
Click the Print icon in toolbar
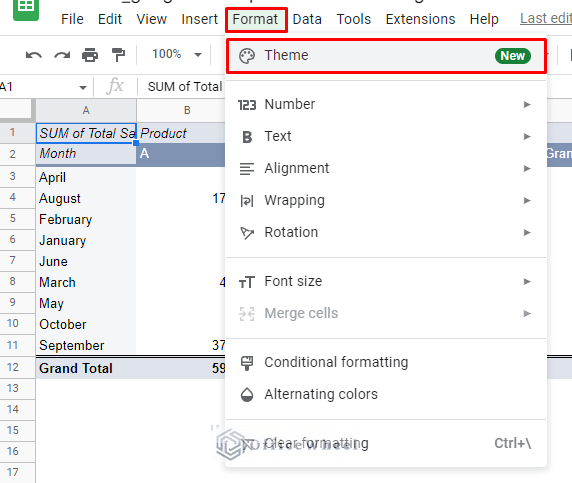click(x=90, y=55)
